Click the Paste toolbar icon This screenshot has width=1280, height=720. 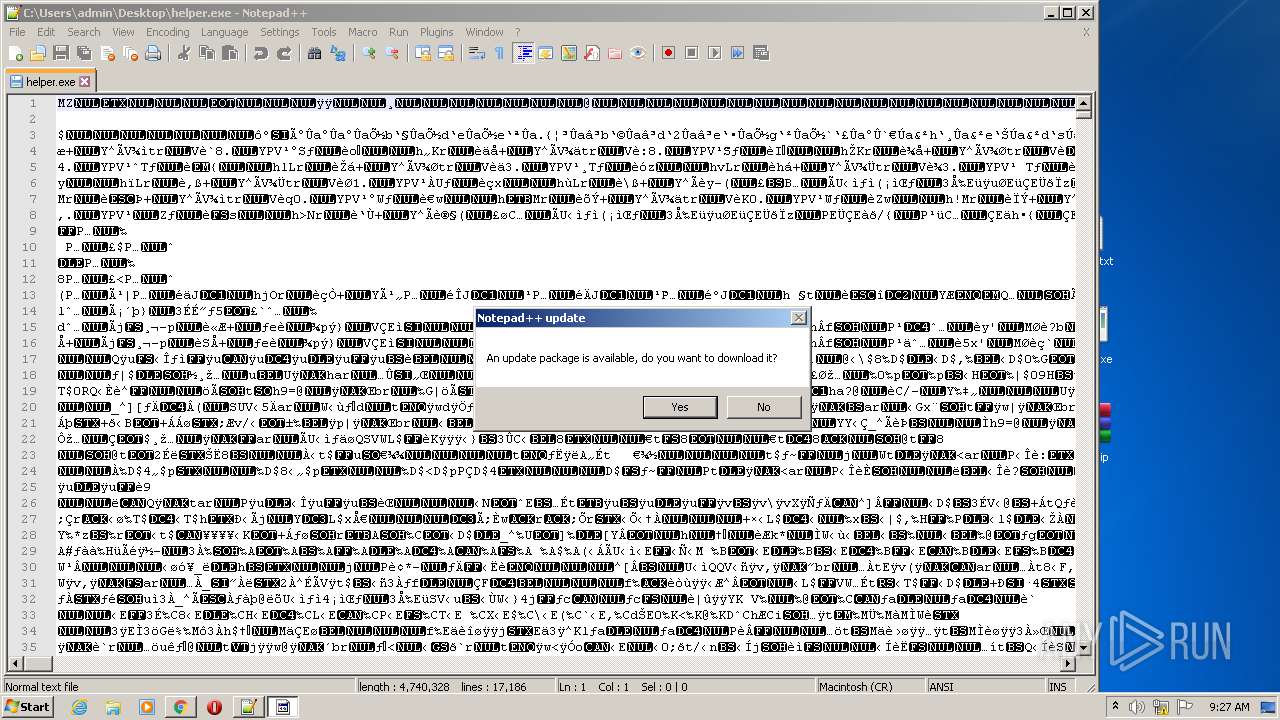(x=230, y=53)
